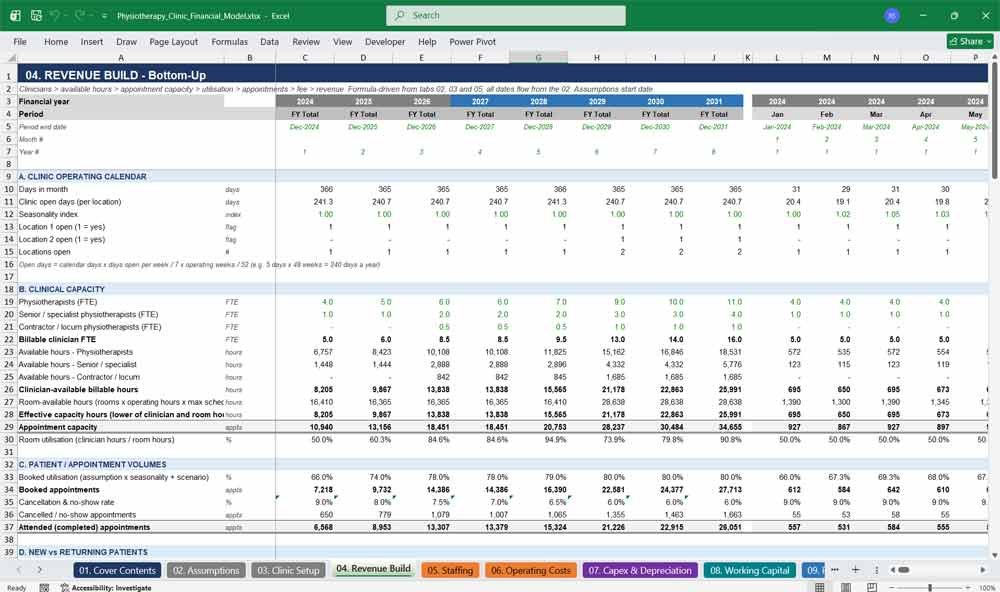The width and height of the screenshot is (1000, 592).
Task: Open the Formulas ribbon tab
Action: point(230,41)
